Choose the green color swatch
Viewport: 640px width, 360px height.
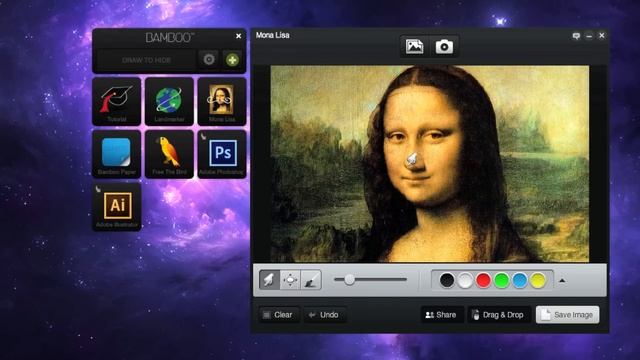(x=501, y=280)
